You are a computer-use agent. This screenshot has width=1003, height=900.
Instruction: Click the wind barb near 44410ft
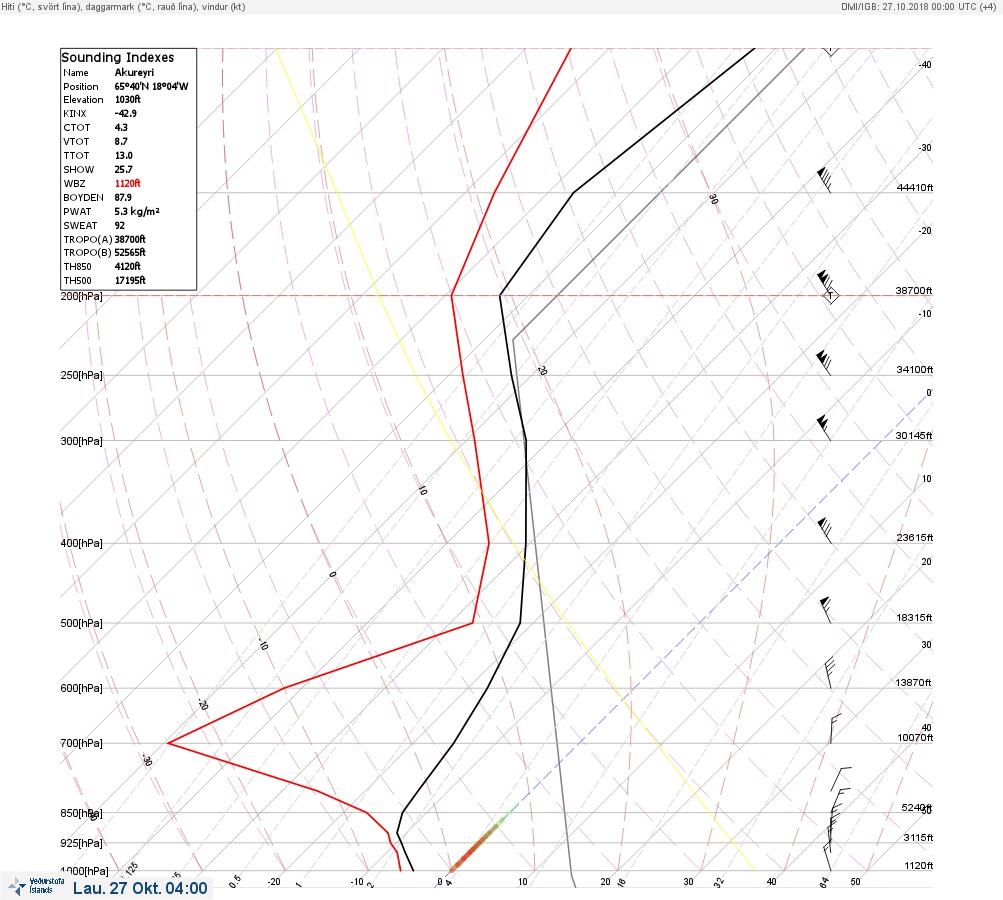pyautogui.click(x=825, y=180)
